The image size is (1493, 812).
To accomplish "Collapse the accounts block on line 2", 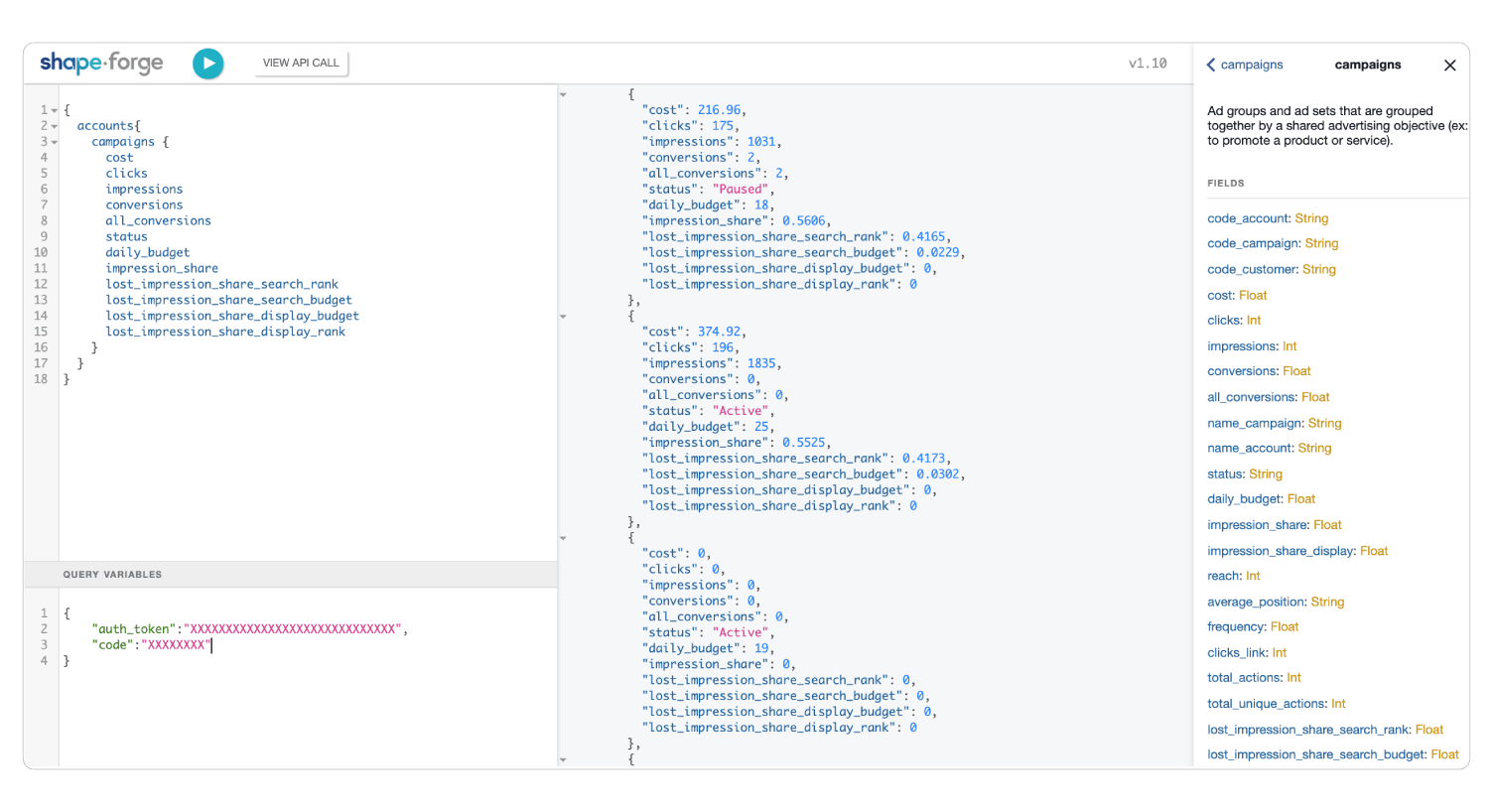I will pos(55,126).
